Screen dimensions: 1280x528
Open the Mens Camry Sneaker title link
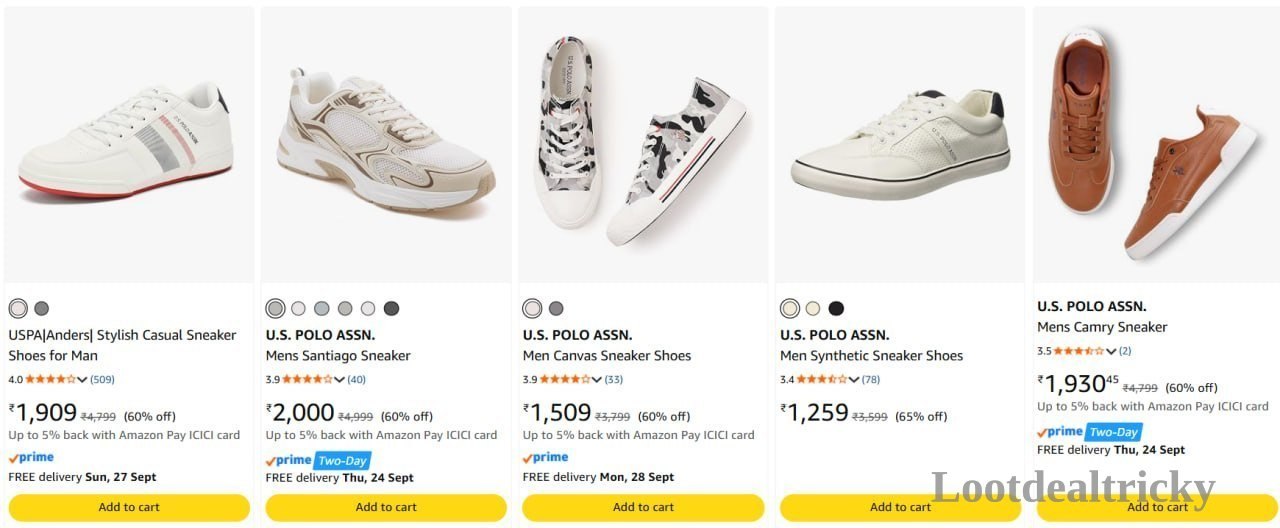1102,327
